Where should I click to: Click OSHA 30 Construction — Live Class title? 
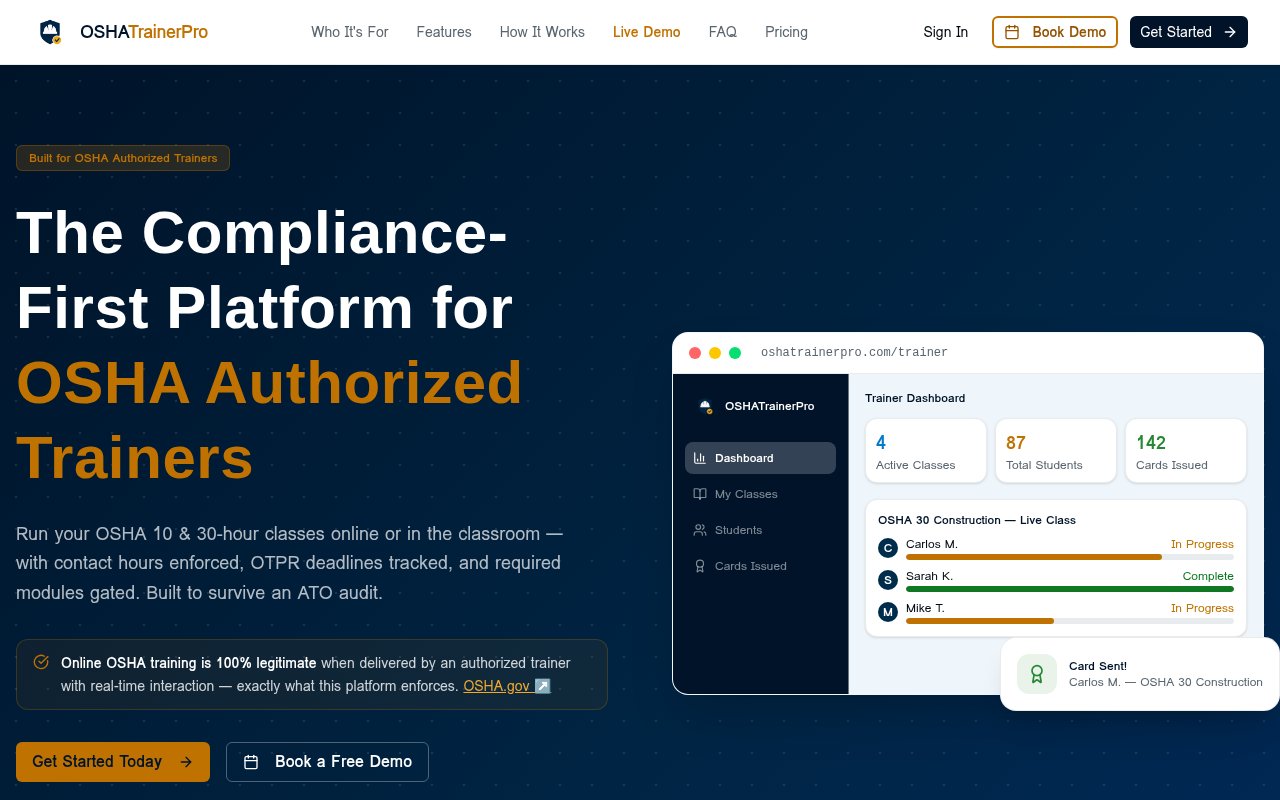point(977,520)
